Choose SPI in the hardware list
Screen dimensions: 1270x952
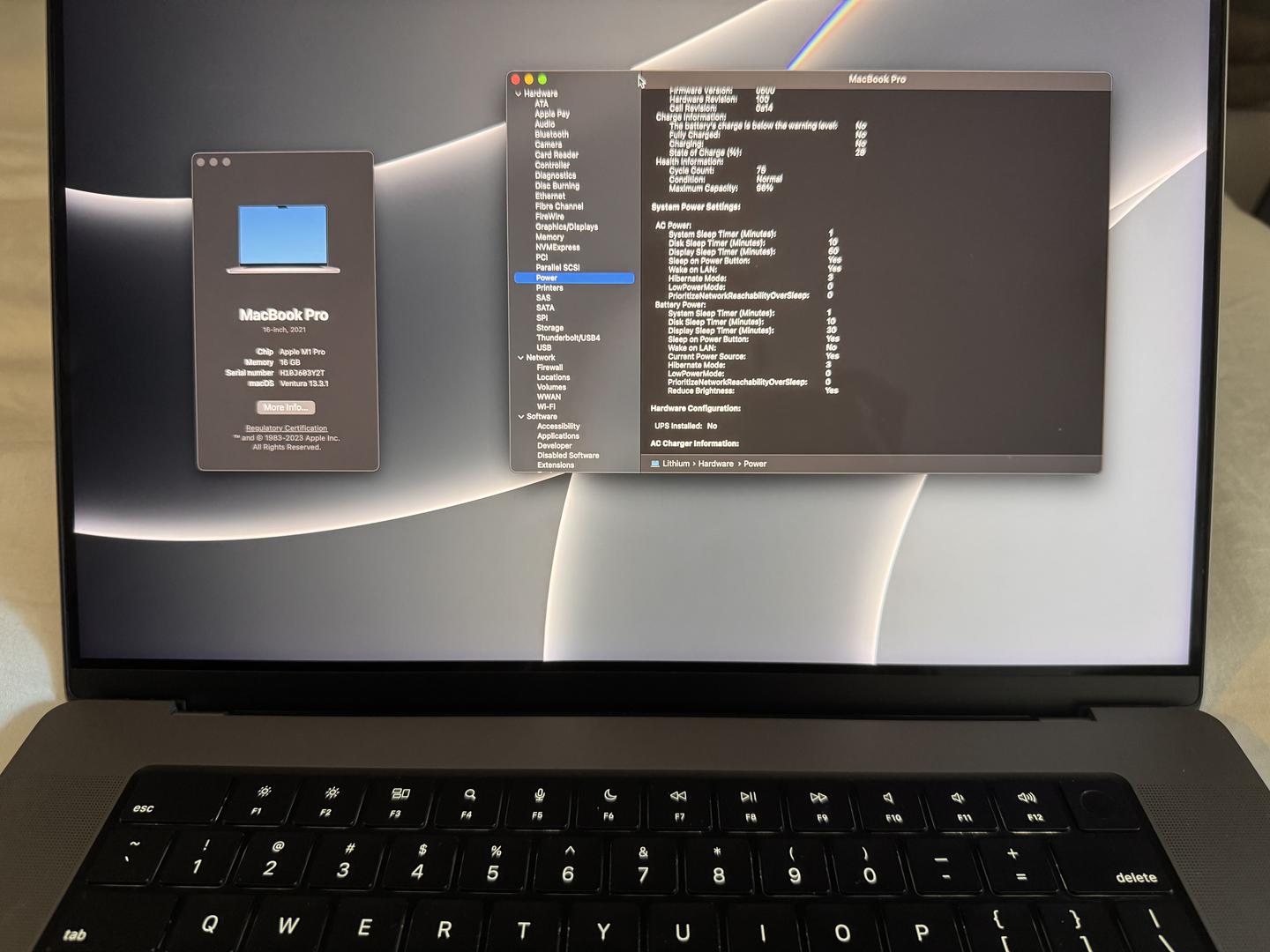click(x=542, y=318)
